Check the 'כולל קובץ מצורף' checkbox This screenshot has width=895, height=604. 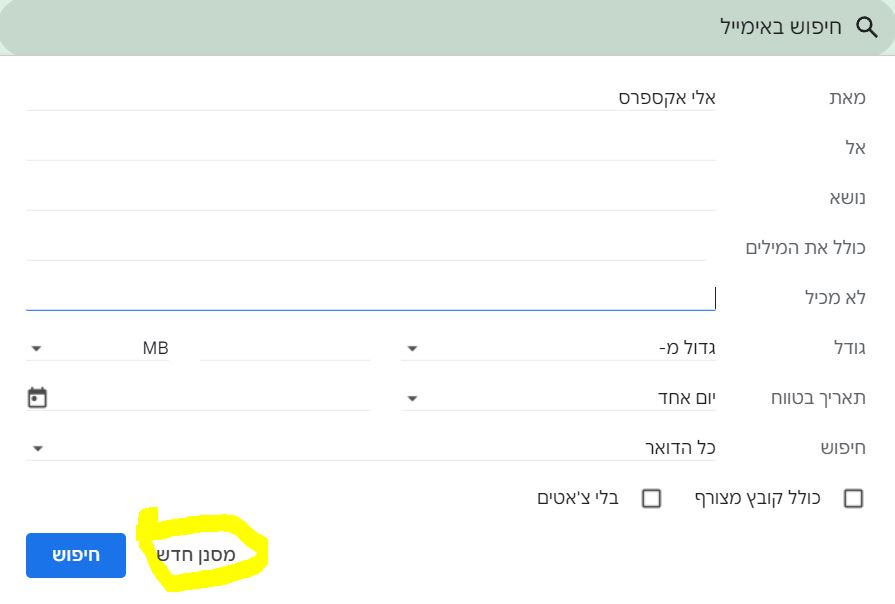point(853,498)
